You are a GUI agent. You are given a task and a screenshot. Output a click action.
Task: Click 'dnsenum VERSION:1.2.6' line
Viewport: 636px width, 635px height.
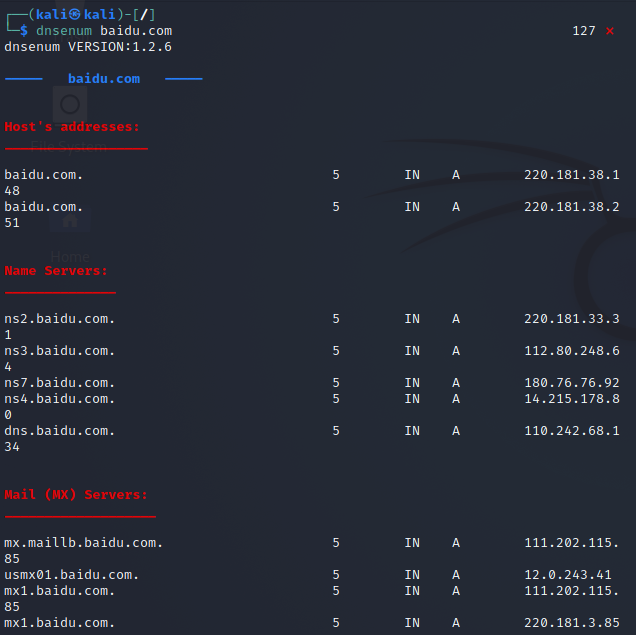pos(88,47)
